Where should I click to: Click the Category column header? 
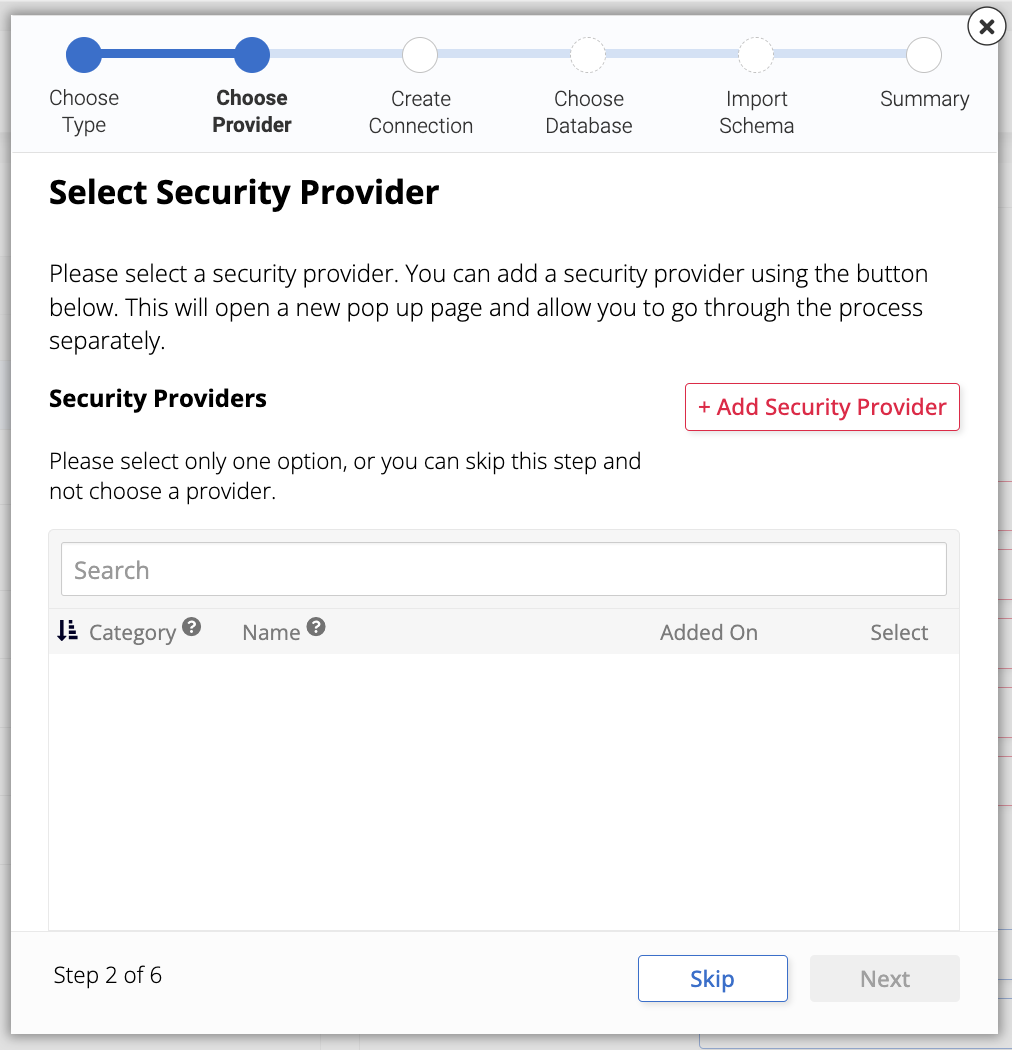coord(134,632)
